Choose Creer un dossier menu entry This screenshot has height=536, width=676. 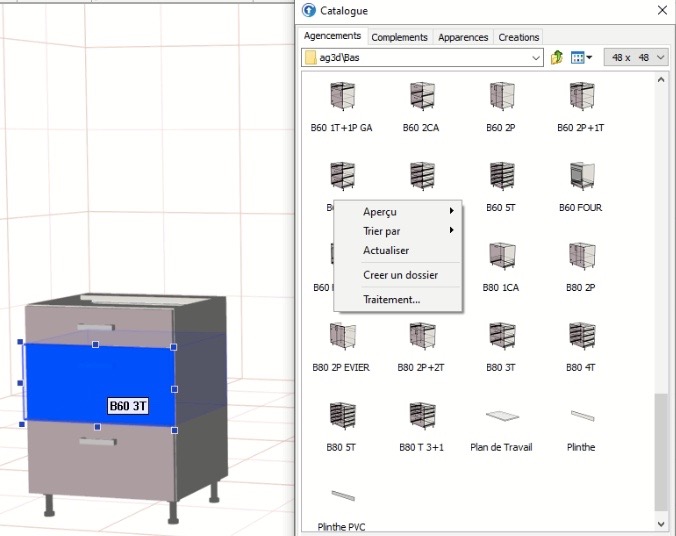pos(400,275)
